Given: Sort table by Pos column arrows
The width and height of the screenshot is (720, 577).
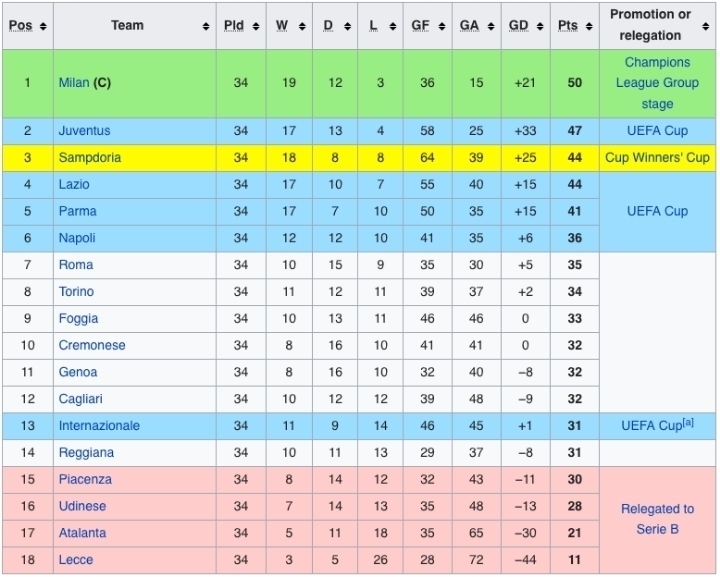Looking at the screenshot, I should (43, 26).
